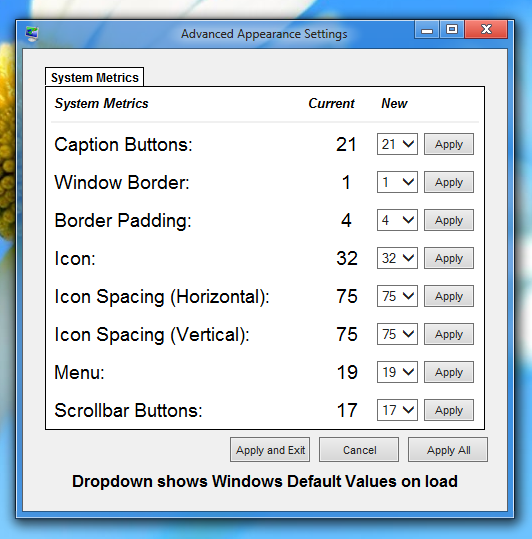
Task: Open the Icon Spacing (Vertical) dropdown
Action: [x=397, y=334]
